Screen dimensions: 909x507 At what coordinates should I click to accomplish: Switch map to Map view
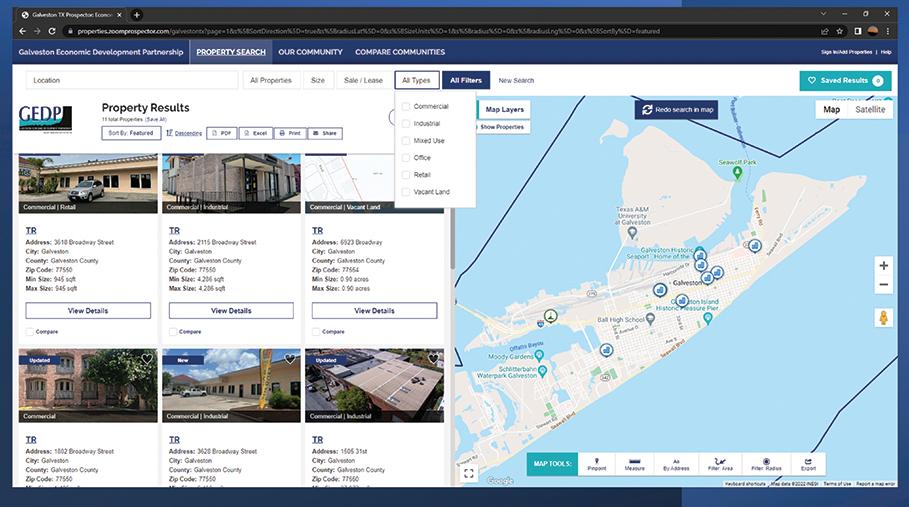coord(832,110)
